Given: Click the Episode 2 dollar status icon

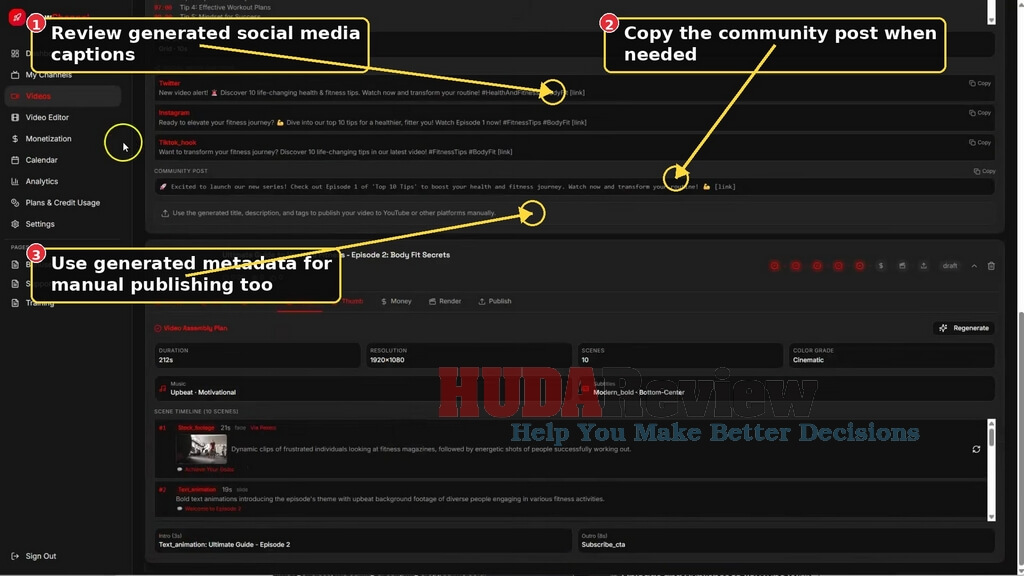Looking at the screenshot, I should tap(881, 266).
